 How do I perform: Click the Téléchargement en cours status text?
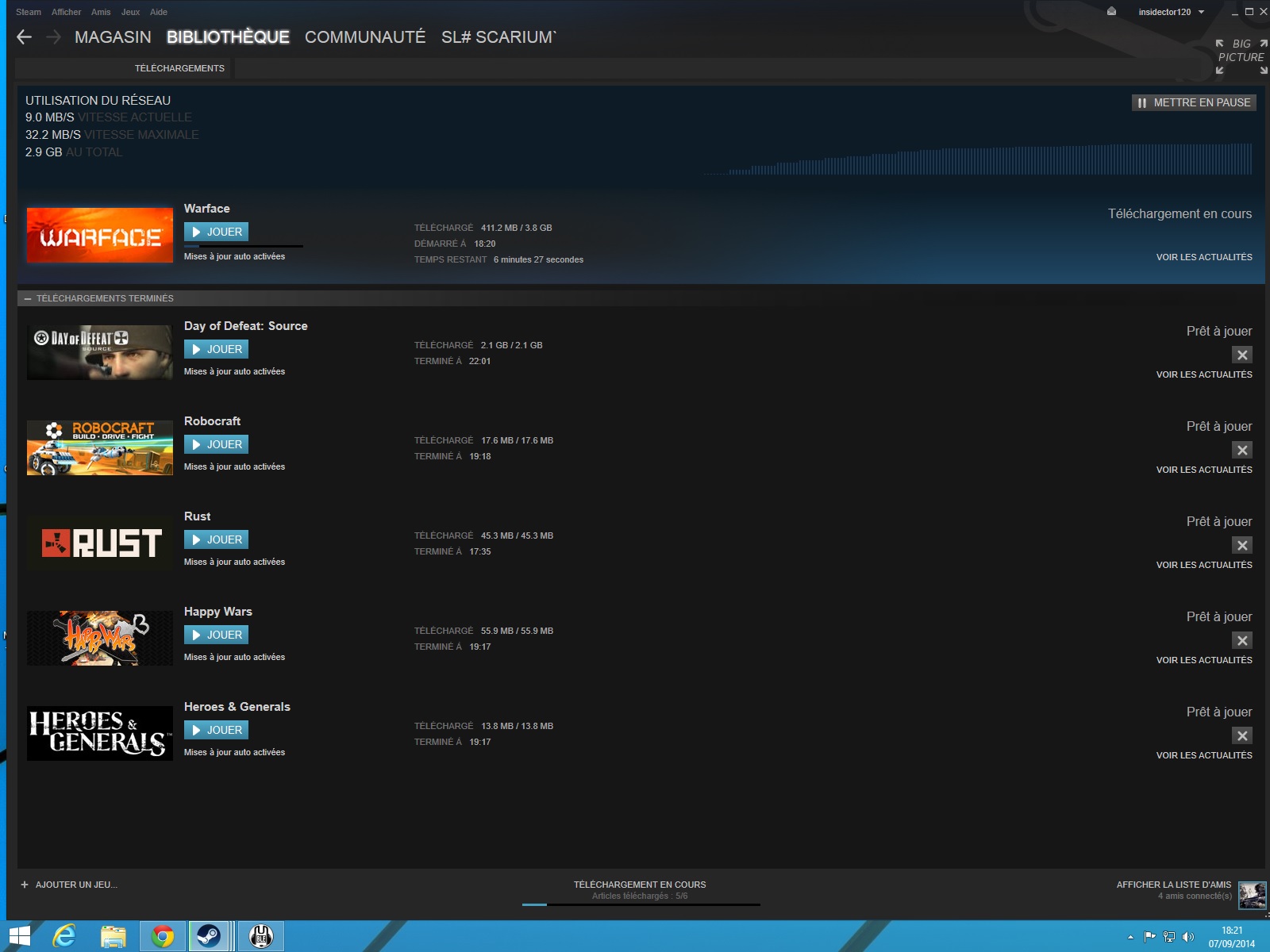click(1180, 213)
